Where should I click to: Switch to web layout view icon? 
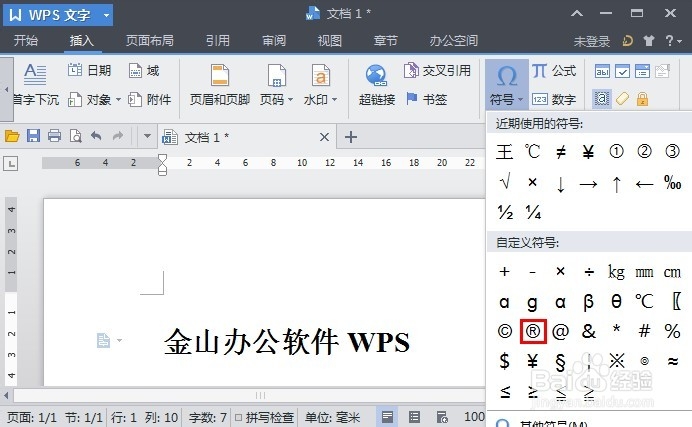[442, 417]
